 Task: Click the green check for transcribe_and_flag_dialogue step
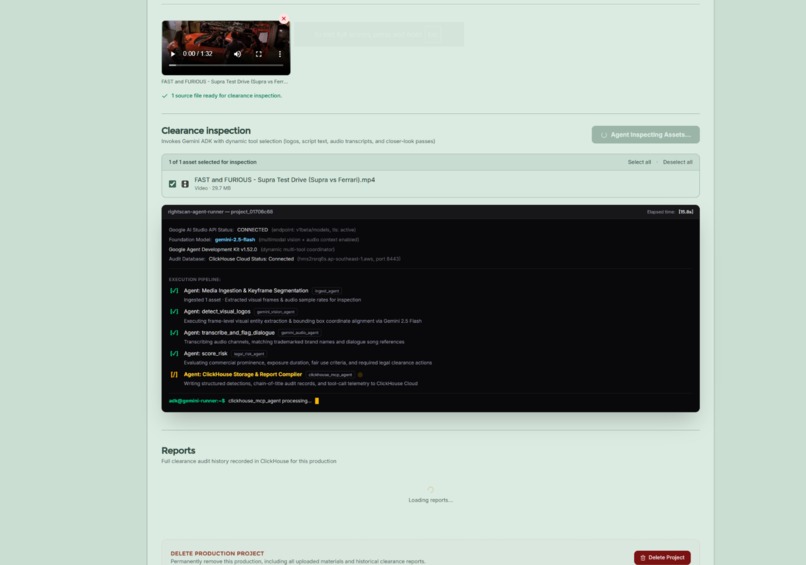pyautogui.click(x=174, y=333)
